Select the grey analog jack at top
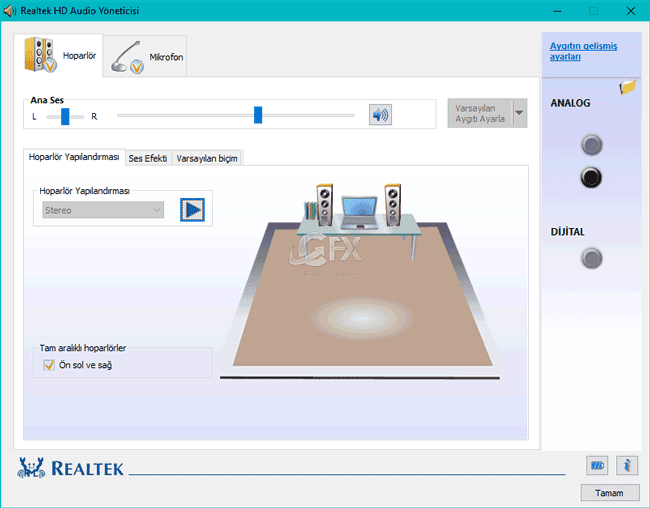The image size is (650, 508). (x=591, y=145)
